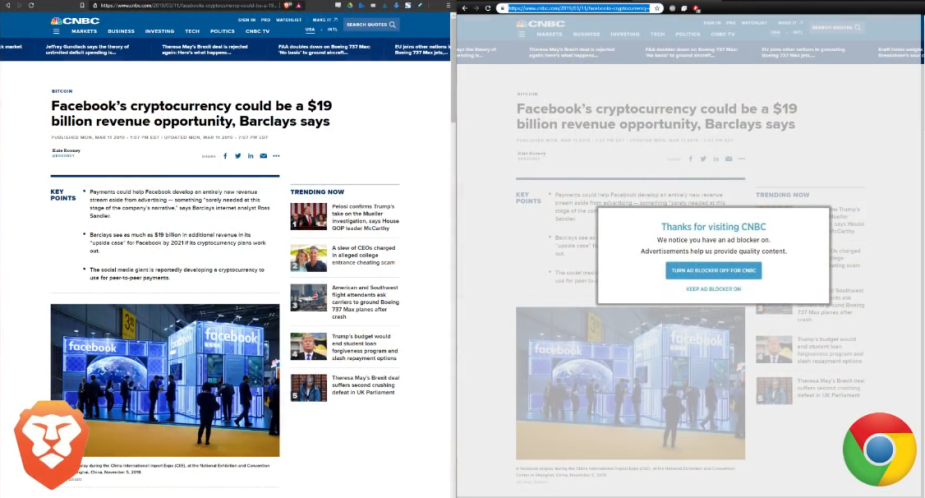The image size is (925, 498).
Task: Click the Search Quotes magnifier in left window
Action: click(x=392, y=24)
